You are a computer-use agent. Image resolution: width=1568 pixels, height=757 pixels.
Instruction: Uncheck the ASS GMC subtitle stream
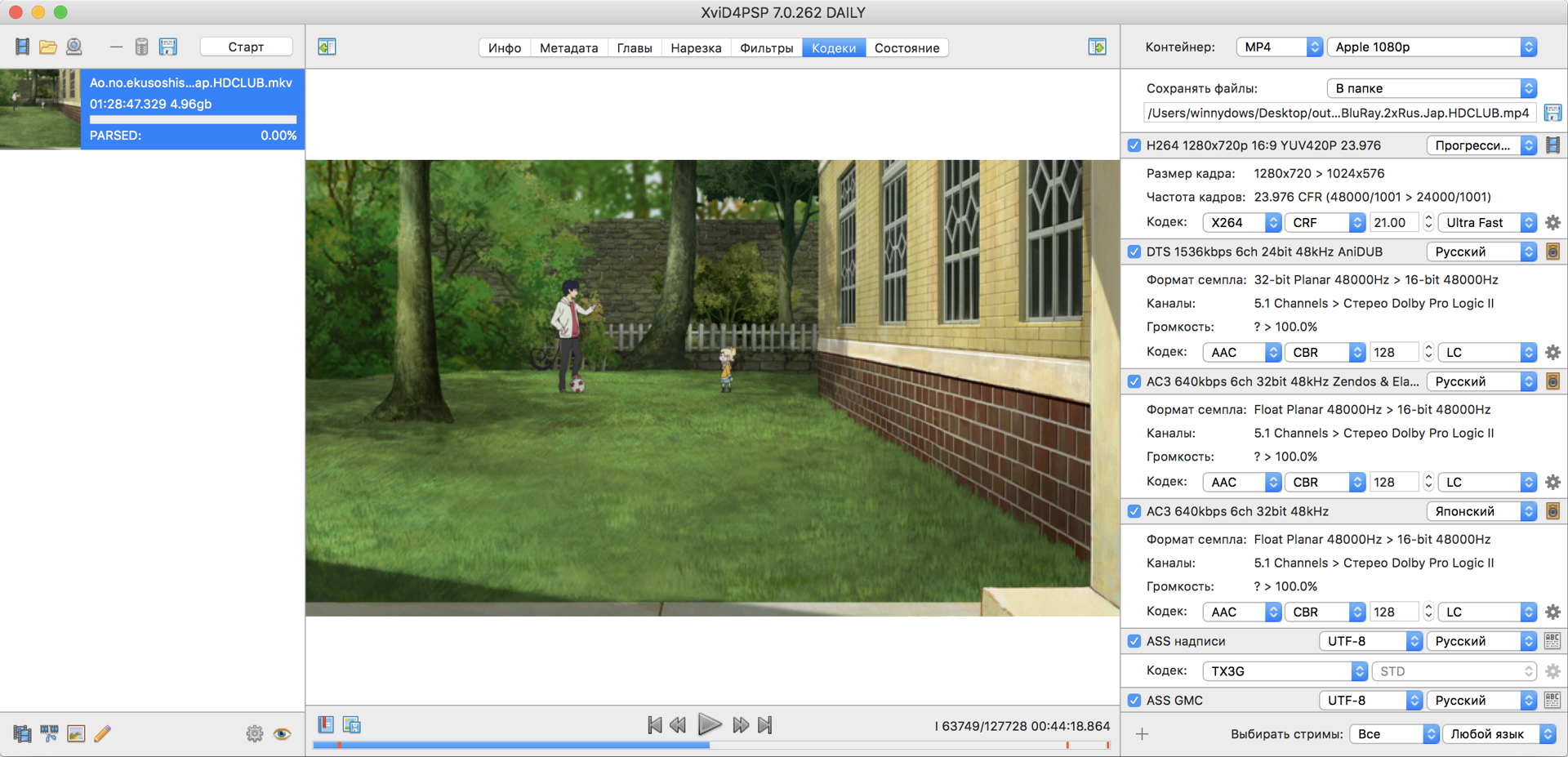click(1134, 700)
